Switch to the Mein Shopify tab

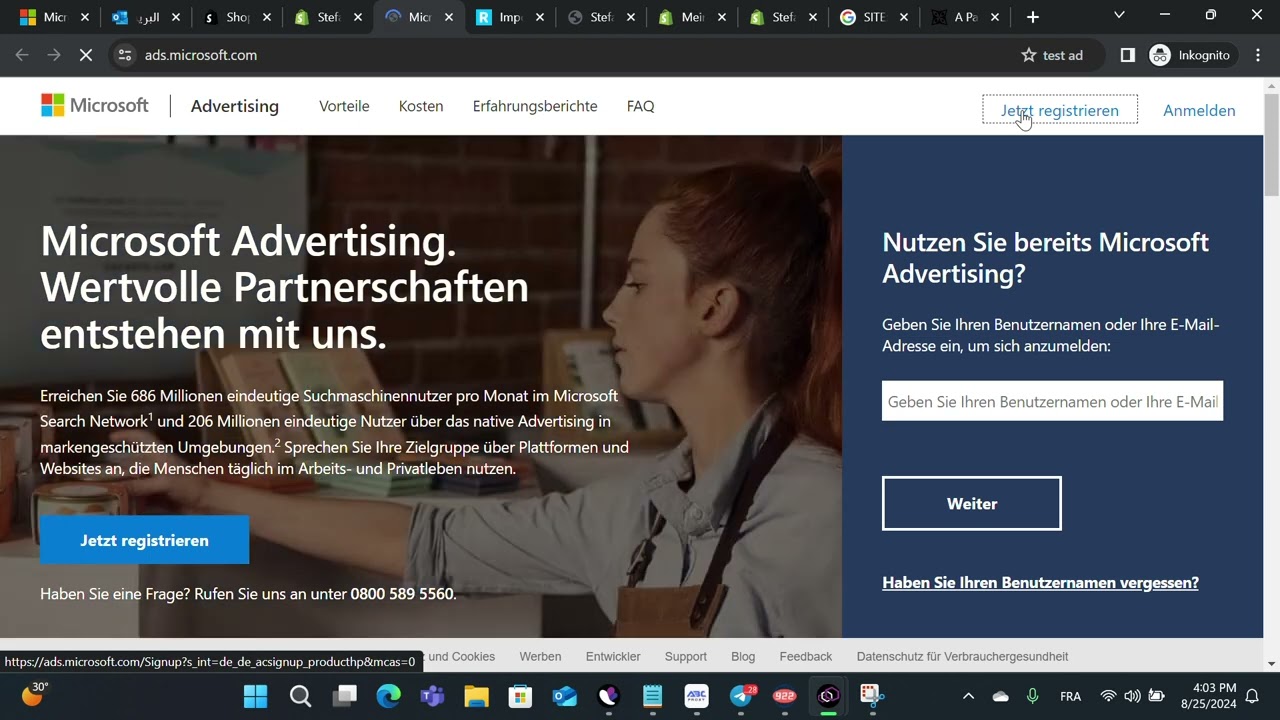(x=693, y=17)
